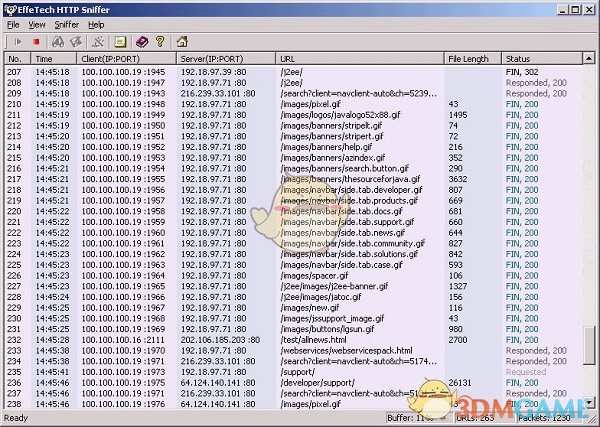
Task: Open the File menu
Action: pyautogui.click(x=13, y=24)
